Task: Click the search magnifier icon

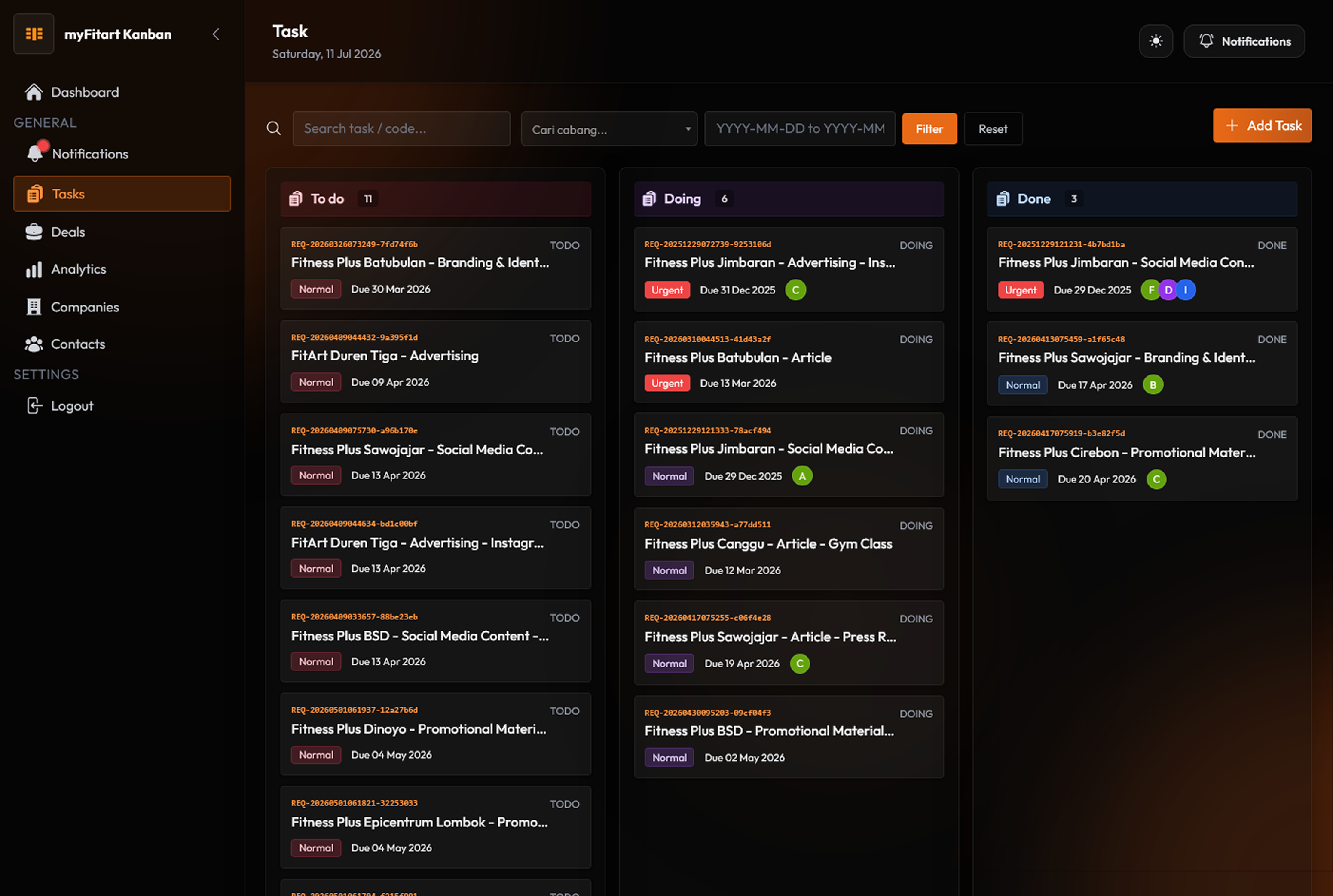Action: [274, 128]
